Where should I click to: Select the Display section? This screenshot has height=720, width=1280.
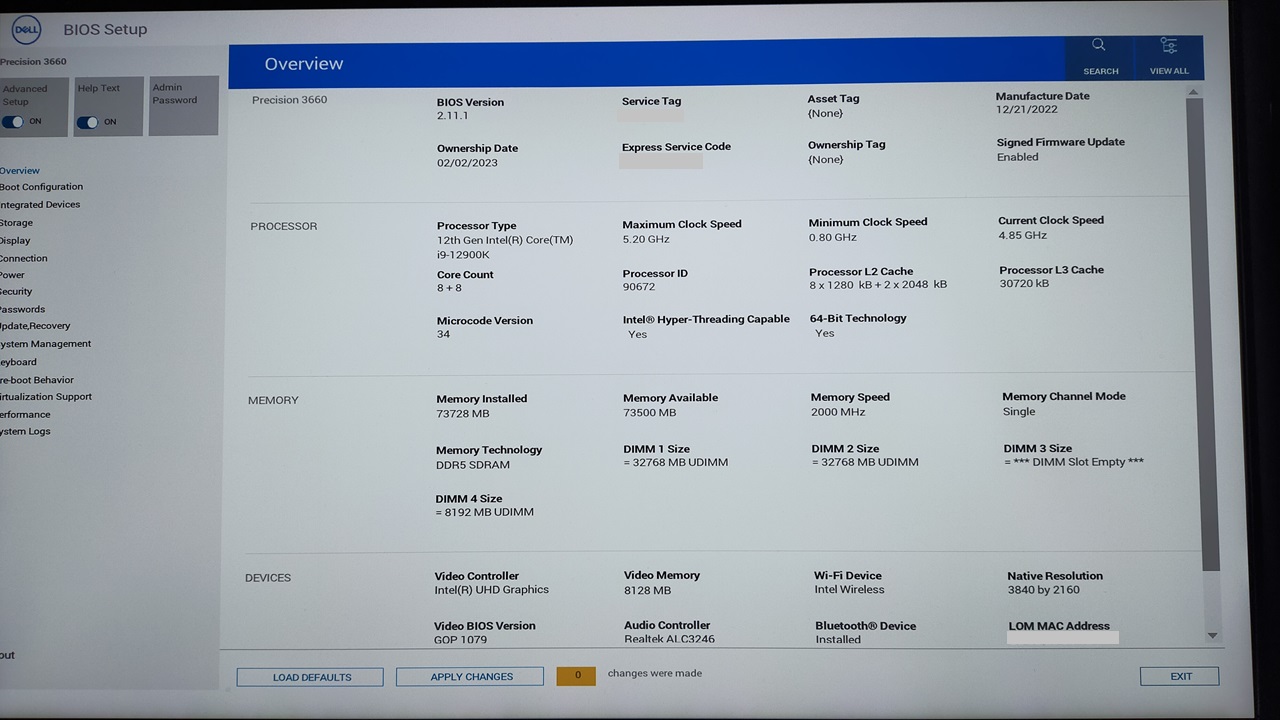[15, 240]
